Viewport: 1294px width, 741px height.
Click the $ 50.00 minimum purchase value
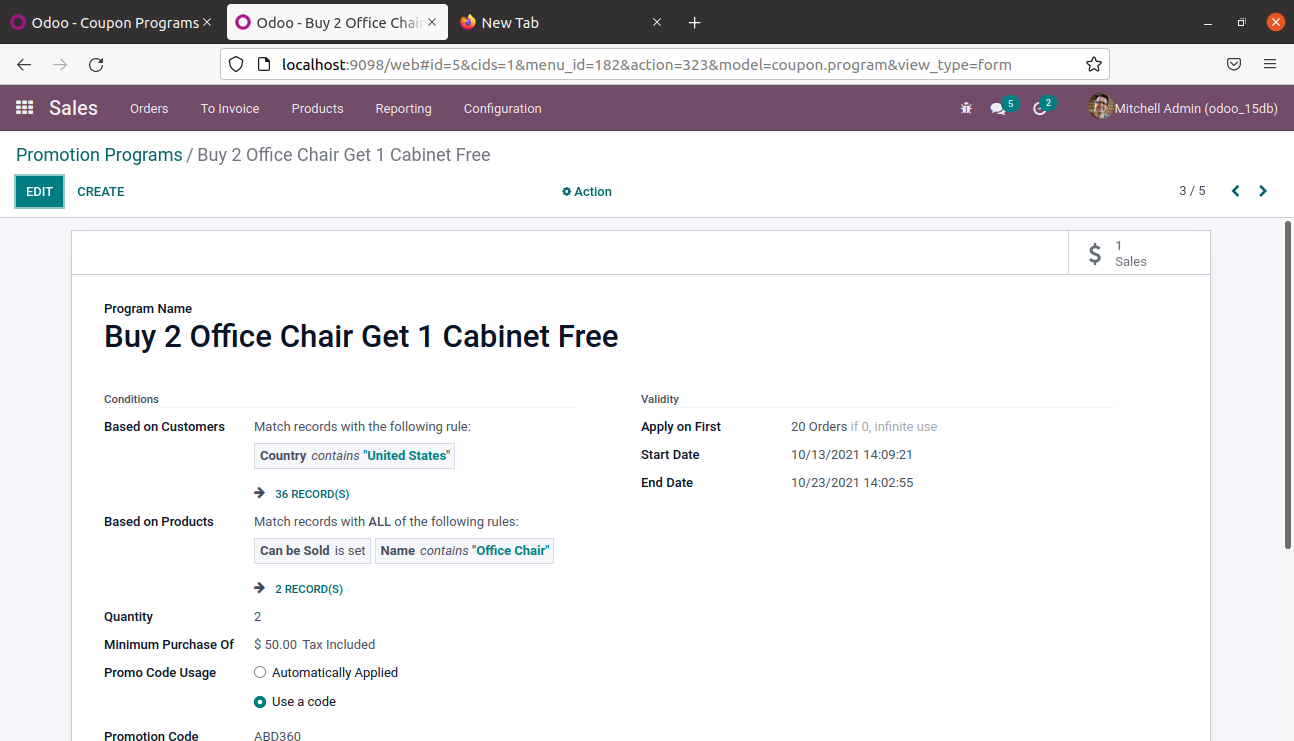click(x=276, y=645)
